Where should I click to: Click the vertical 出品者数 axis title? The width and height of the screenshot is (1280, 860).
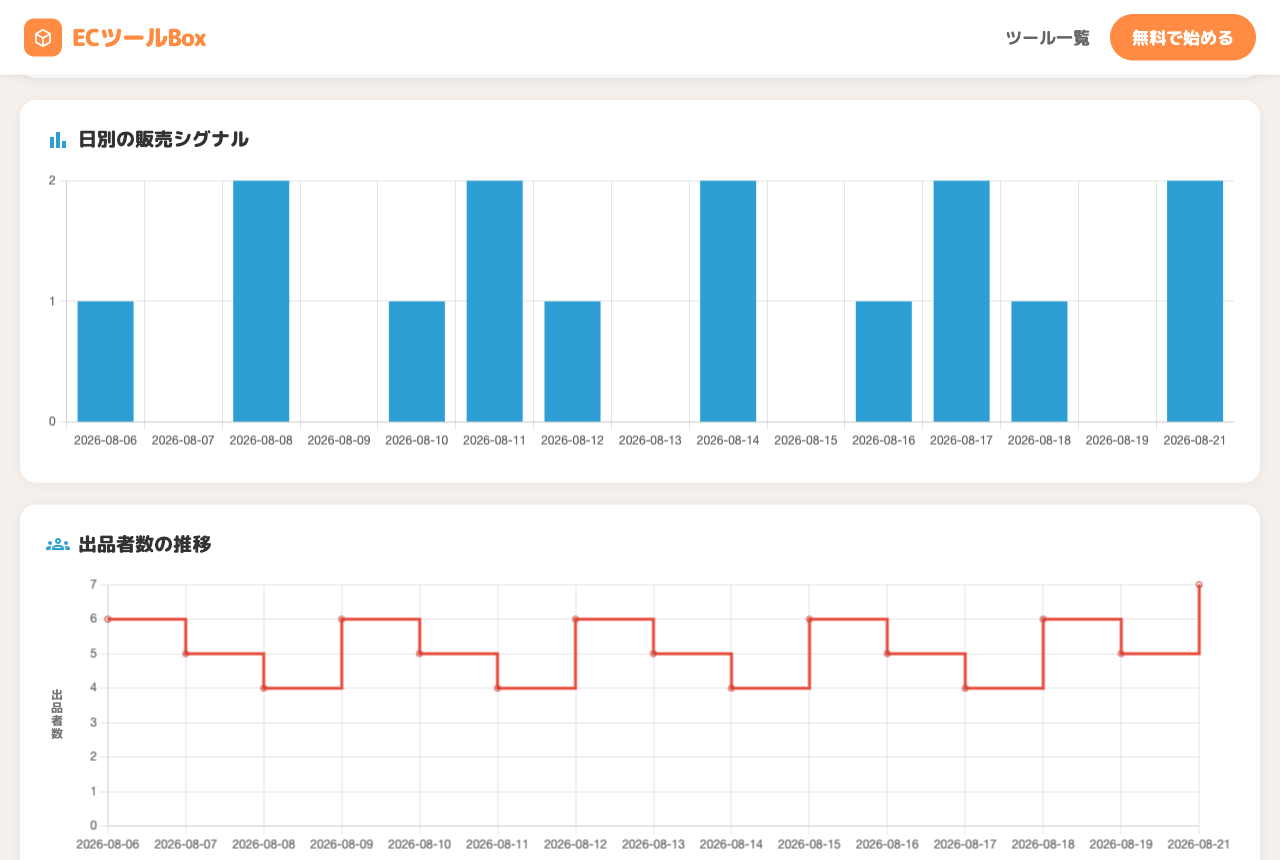57,714
